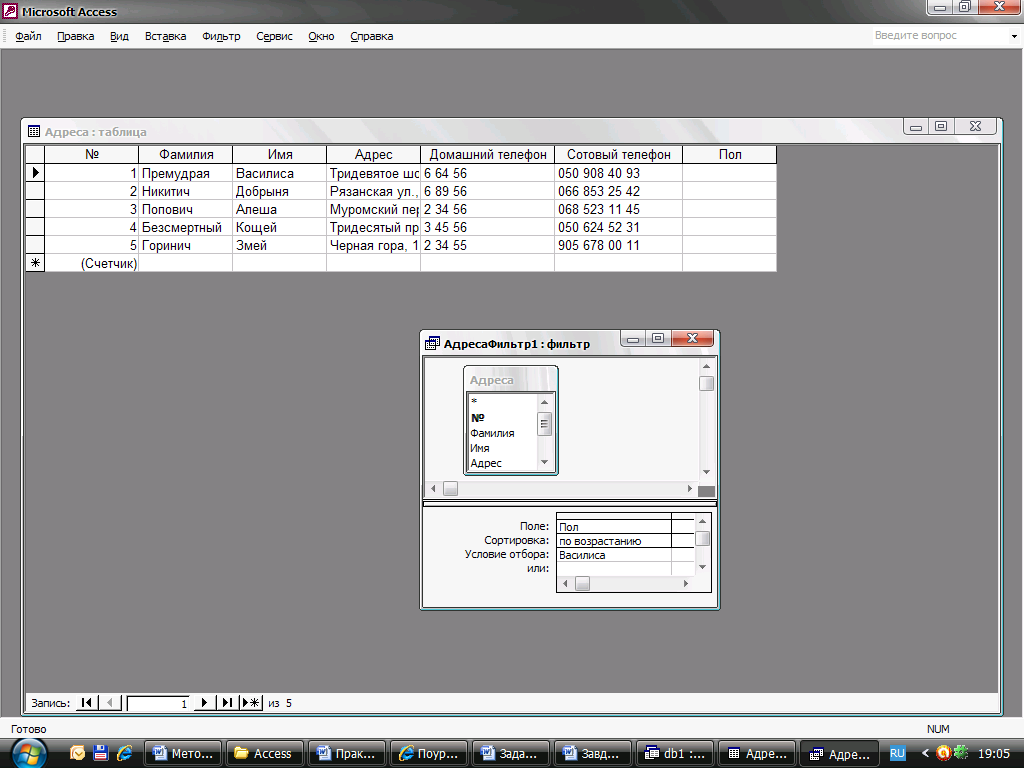Click the new record navigation button
The height and width of the screenshot is (768, 1024).
(x=251, y=703)
